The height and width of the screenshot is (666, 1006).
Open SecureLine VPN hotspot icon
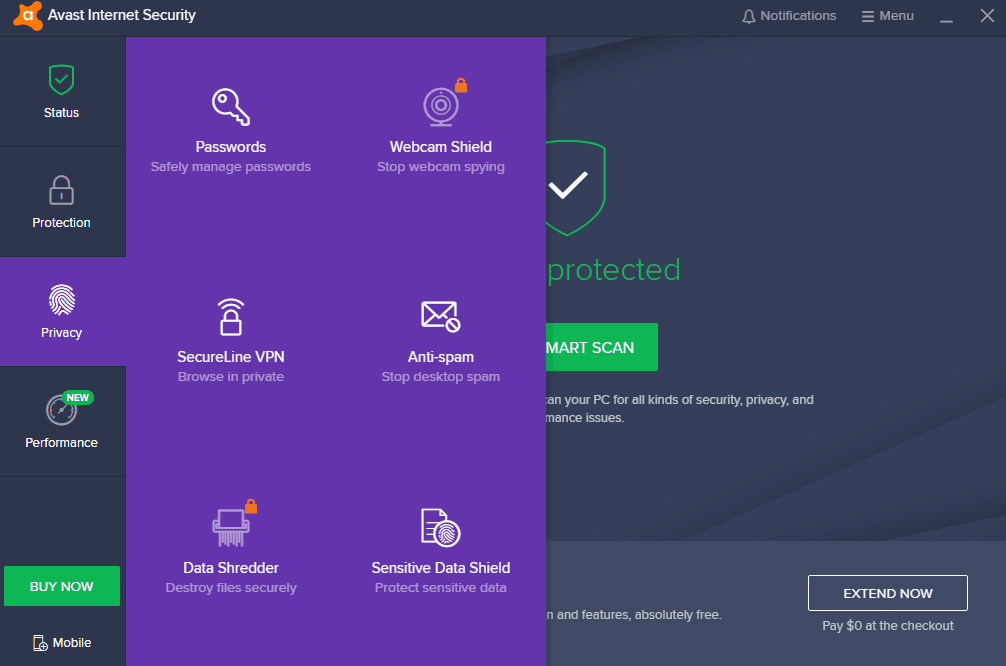click(x=230, y=314)
